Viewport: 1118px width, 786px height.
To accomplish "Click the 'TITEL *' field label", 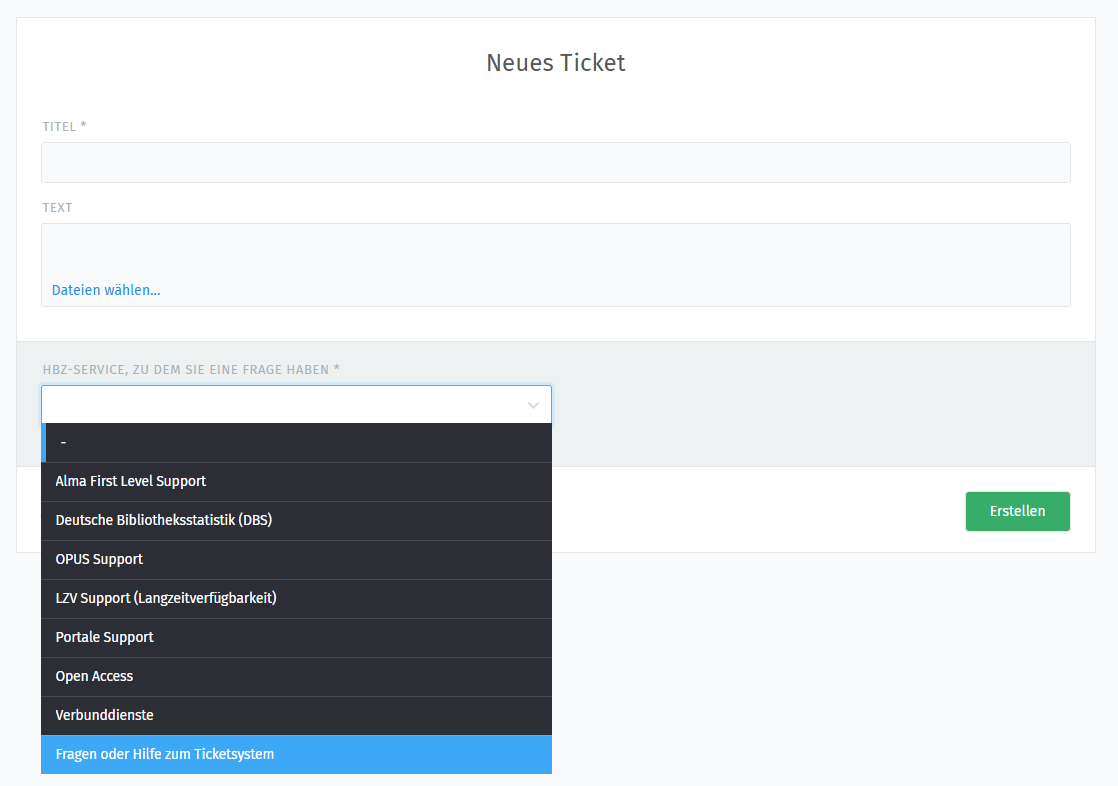I will pyautogui.click(x=64, y=127).
